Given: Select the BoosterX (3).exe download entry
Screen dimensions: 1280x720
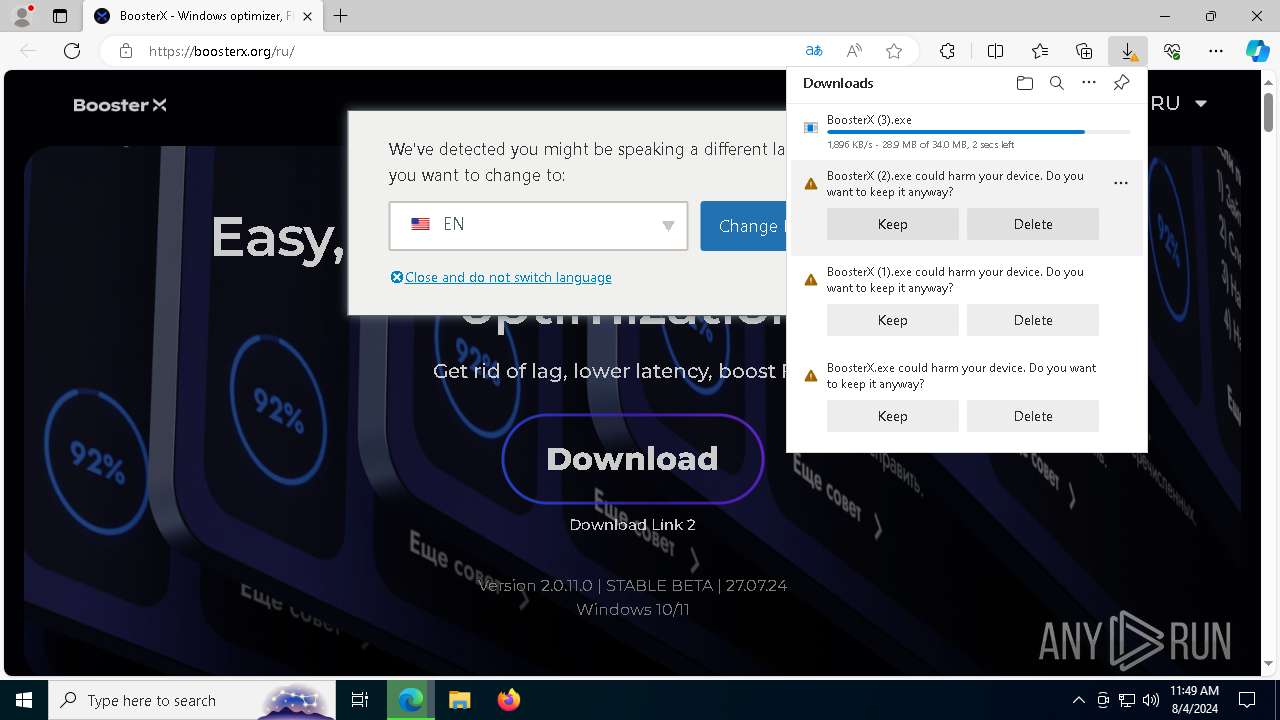Looking at the screenshot, I should click(967, 132).
